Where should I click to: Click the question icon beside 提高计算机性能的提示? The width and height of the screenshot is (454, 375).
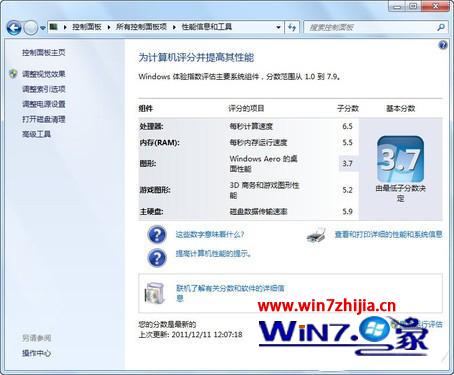pos(157,257)
